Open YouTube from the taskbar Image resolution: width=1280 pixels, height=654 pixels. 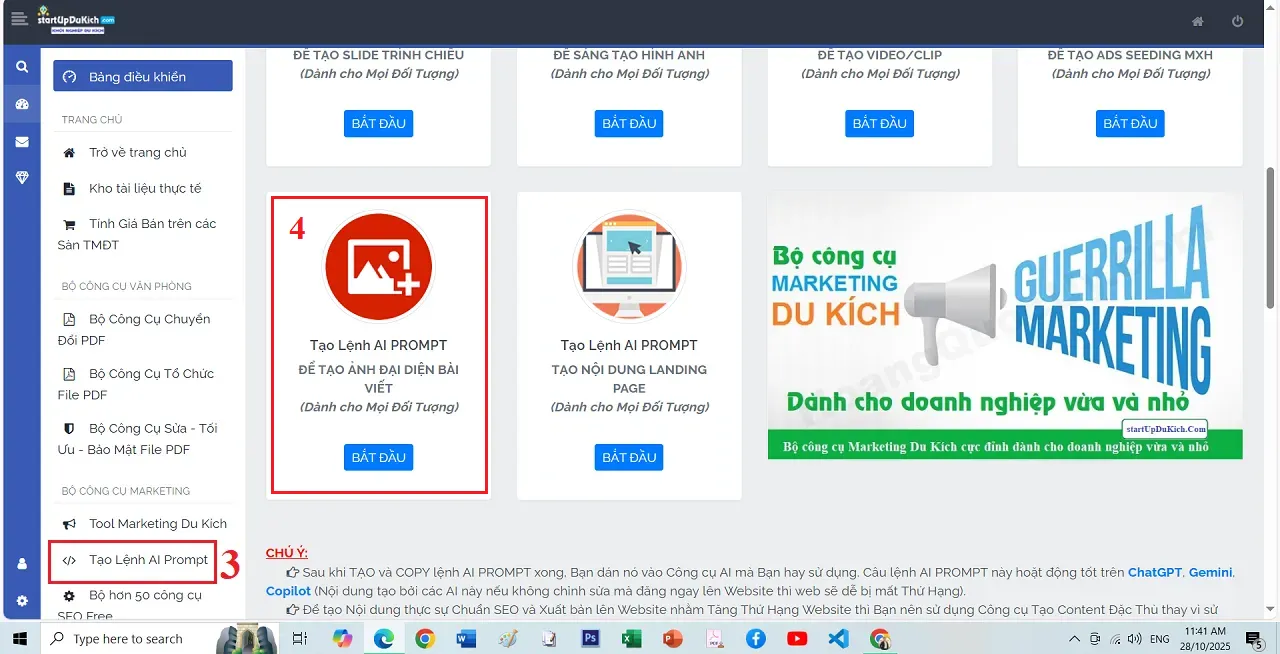(x=797, y=638)
